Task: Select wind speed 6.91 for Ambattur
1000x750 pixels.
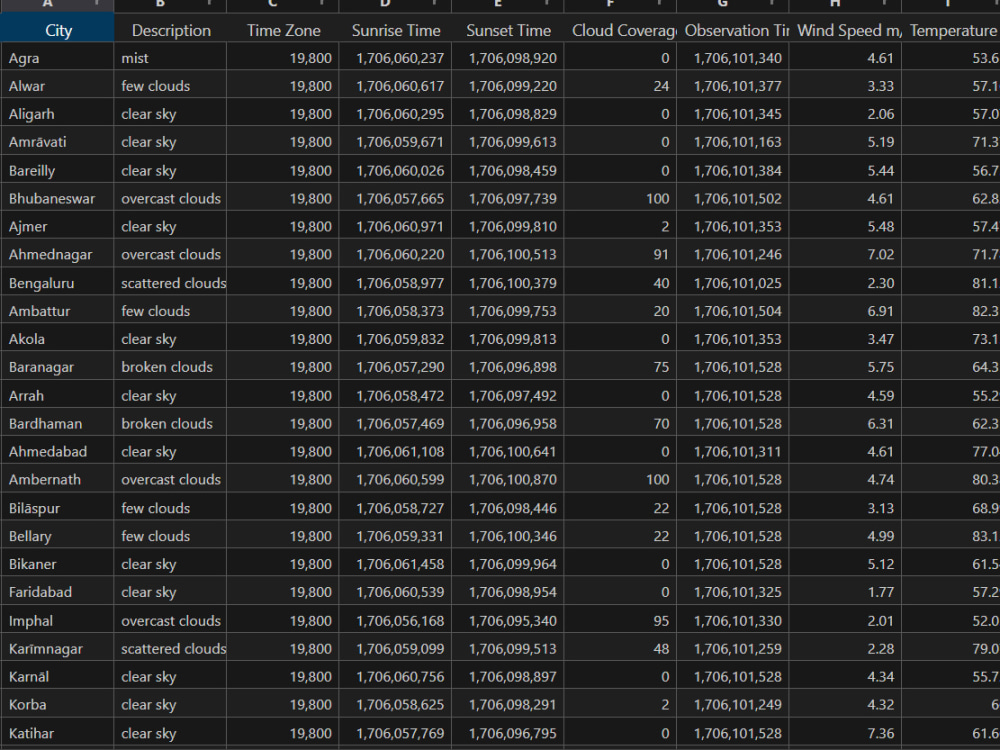Action: click(x=846, y=311)
